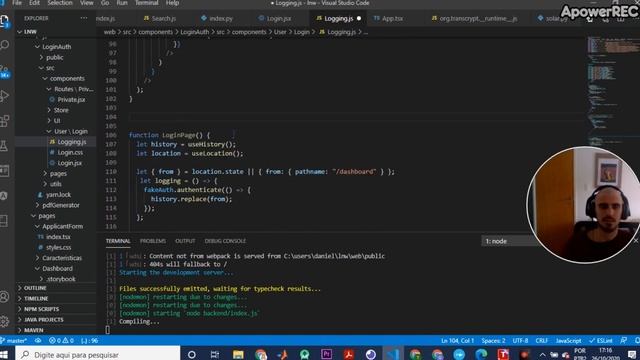Viewport: 640px width, 360px height.
Task: Change encoding via UTF-8 status item
Action: [520, 340]
